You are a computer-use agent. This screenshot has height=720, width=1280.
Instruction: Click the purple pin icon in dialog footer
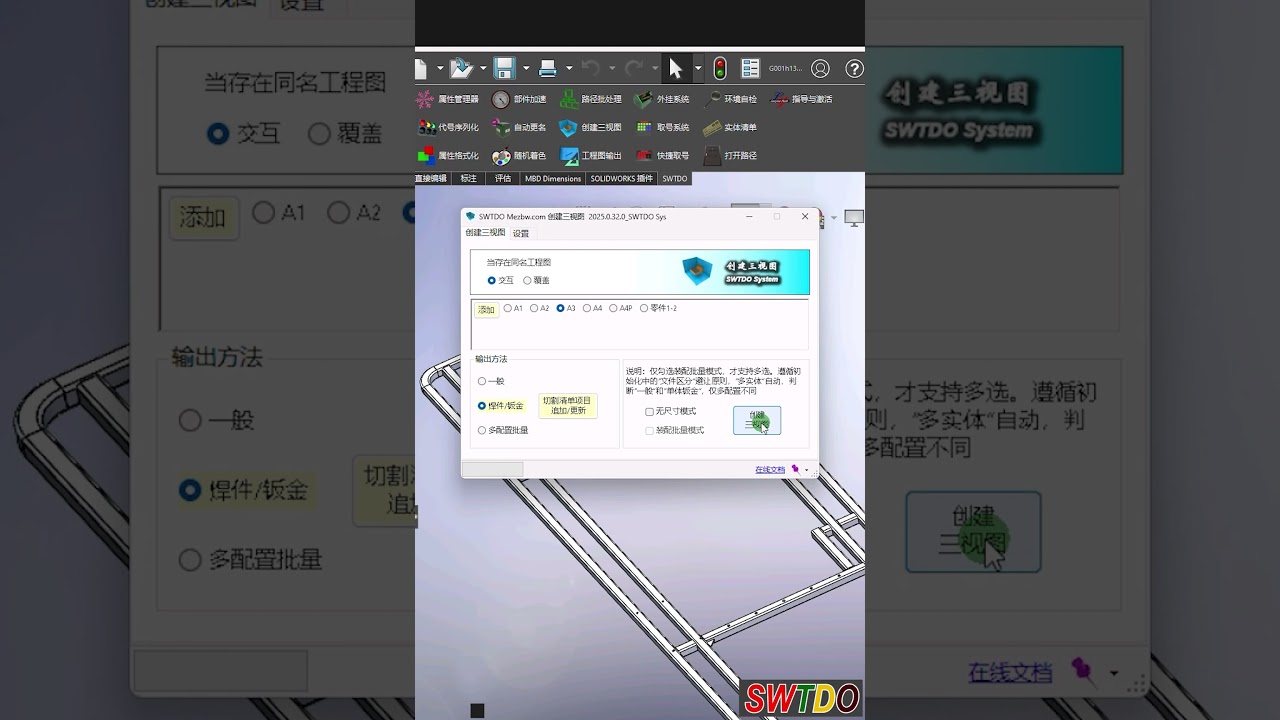tap(796, 469)
